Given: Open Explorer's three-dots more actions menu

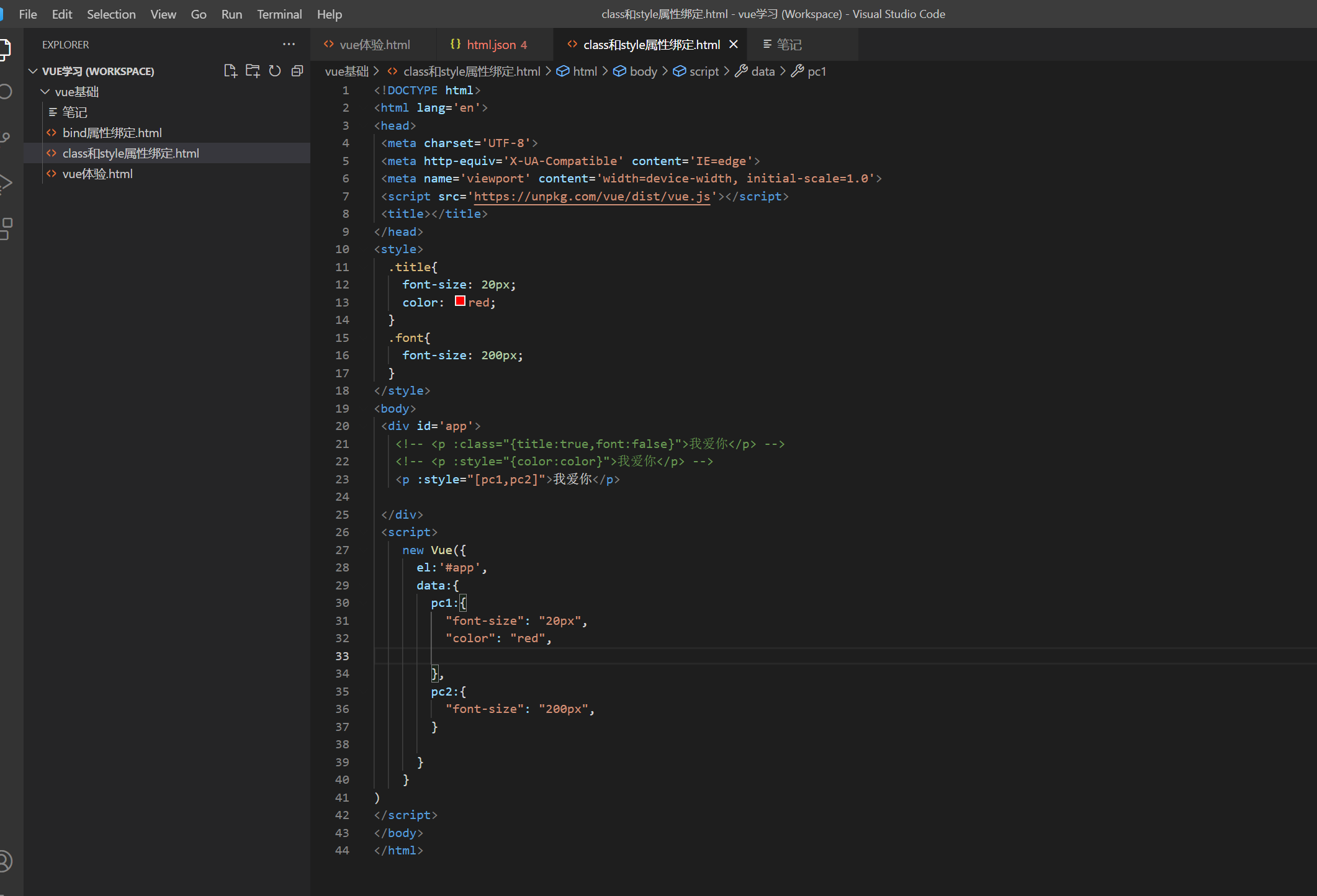Looking at the screenshot, I should 289,44.
